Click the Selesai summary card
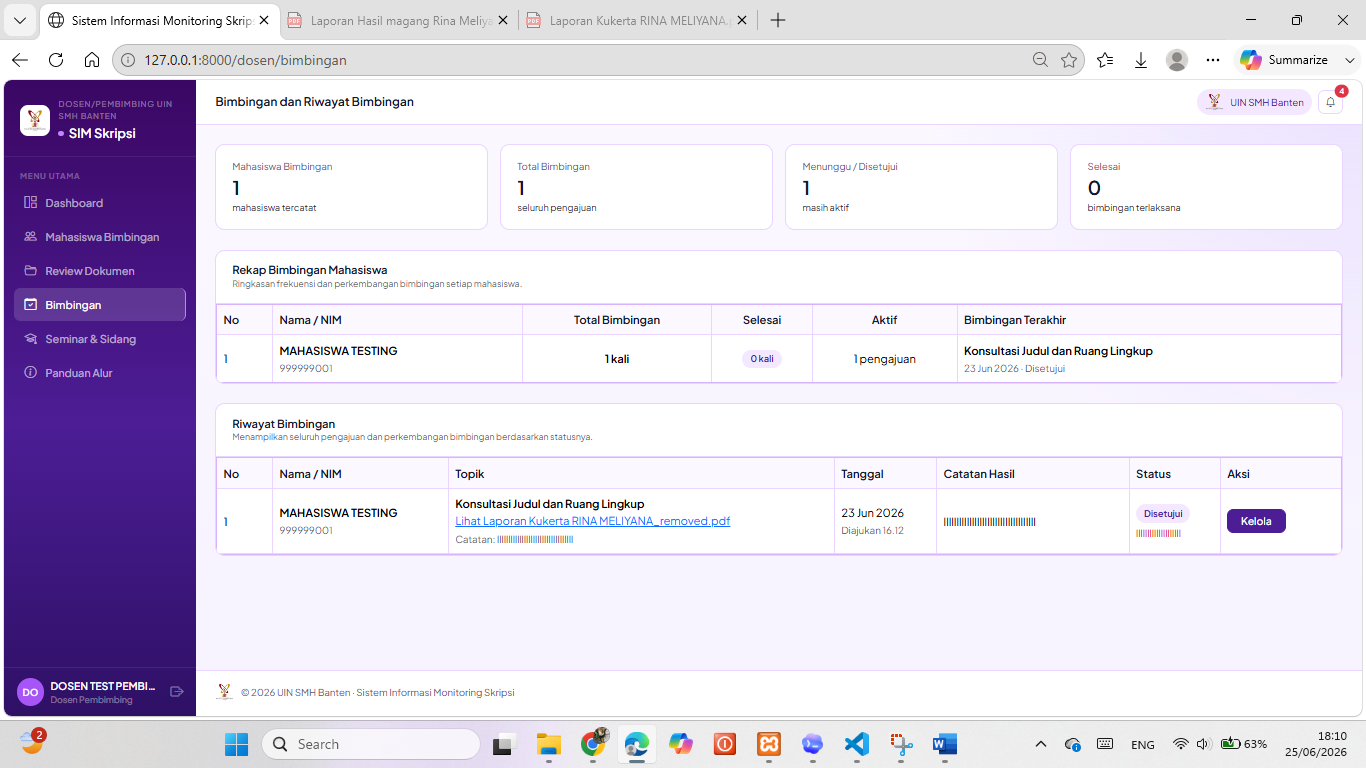The height and width of the screenshot is (768, 1366). pos(1206,187)
